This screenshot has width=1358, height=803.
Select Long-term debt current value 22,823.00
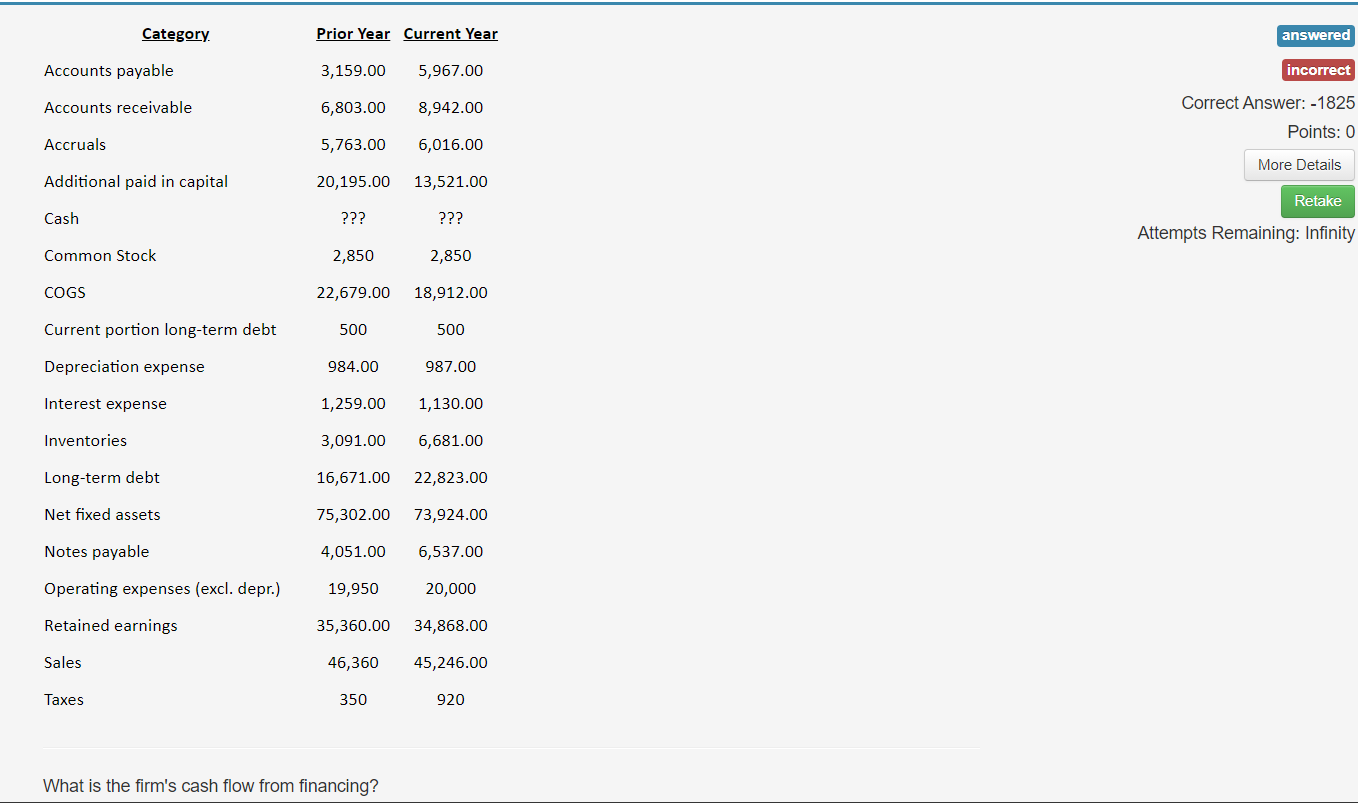pyautogui.click(x=451, y=478)
